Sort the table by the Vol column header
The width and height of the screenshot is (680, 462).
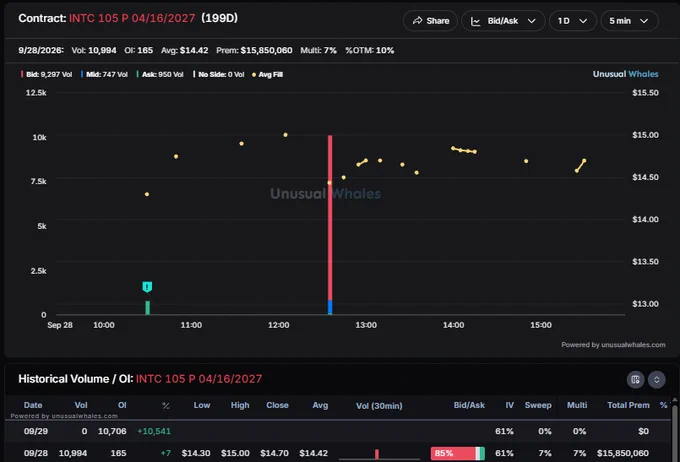coord(81,405)
